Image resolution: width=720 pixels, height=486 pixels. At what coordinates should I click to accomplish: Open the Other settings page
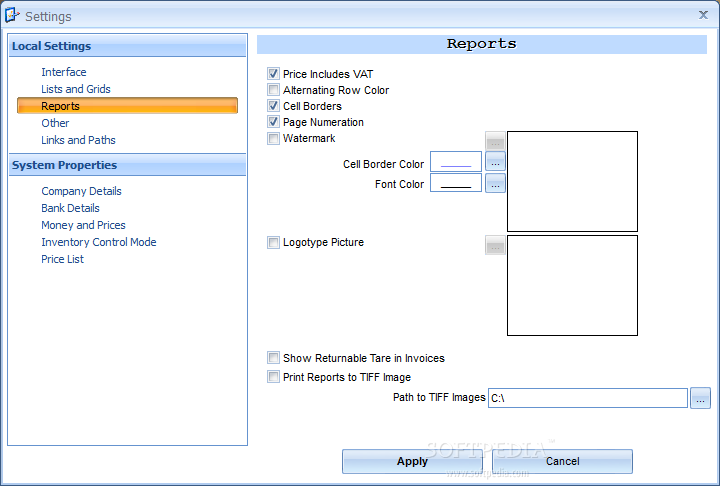coord(55,123)
